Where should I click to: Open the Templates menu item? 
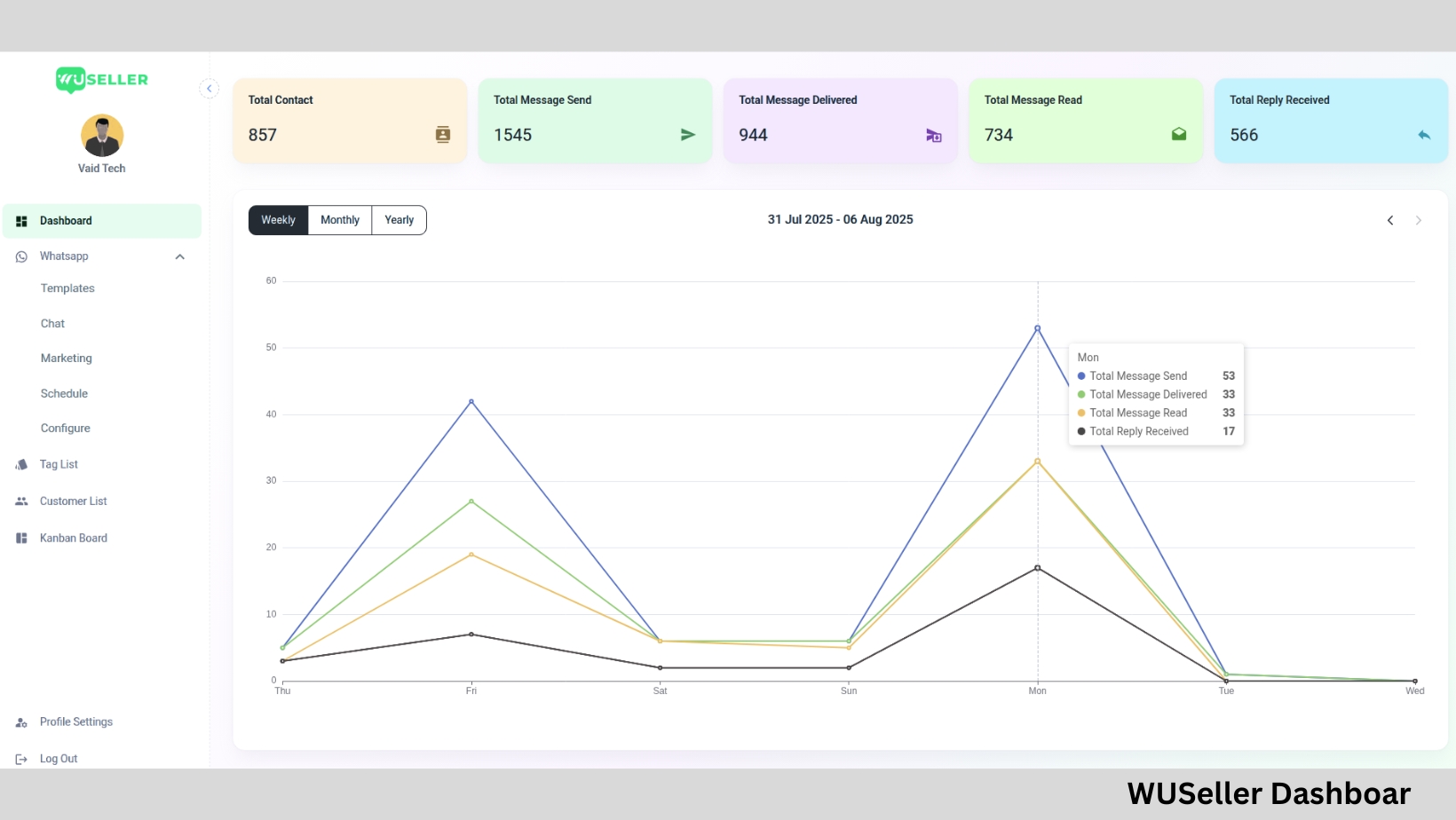67,288
